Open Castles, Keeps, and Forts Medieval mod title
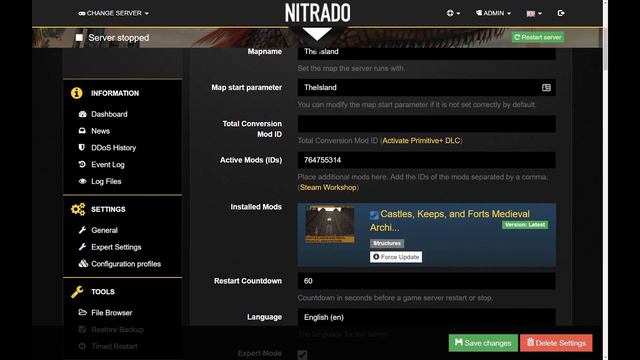640x360 pixels. [x=450, y=220]
